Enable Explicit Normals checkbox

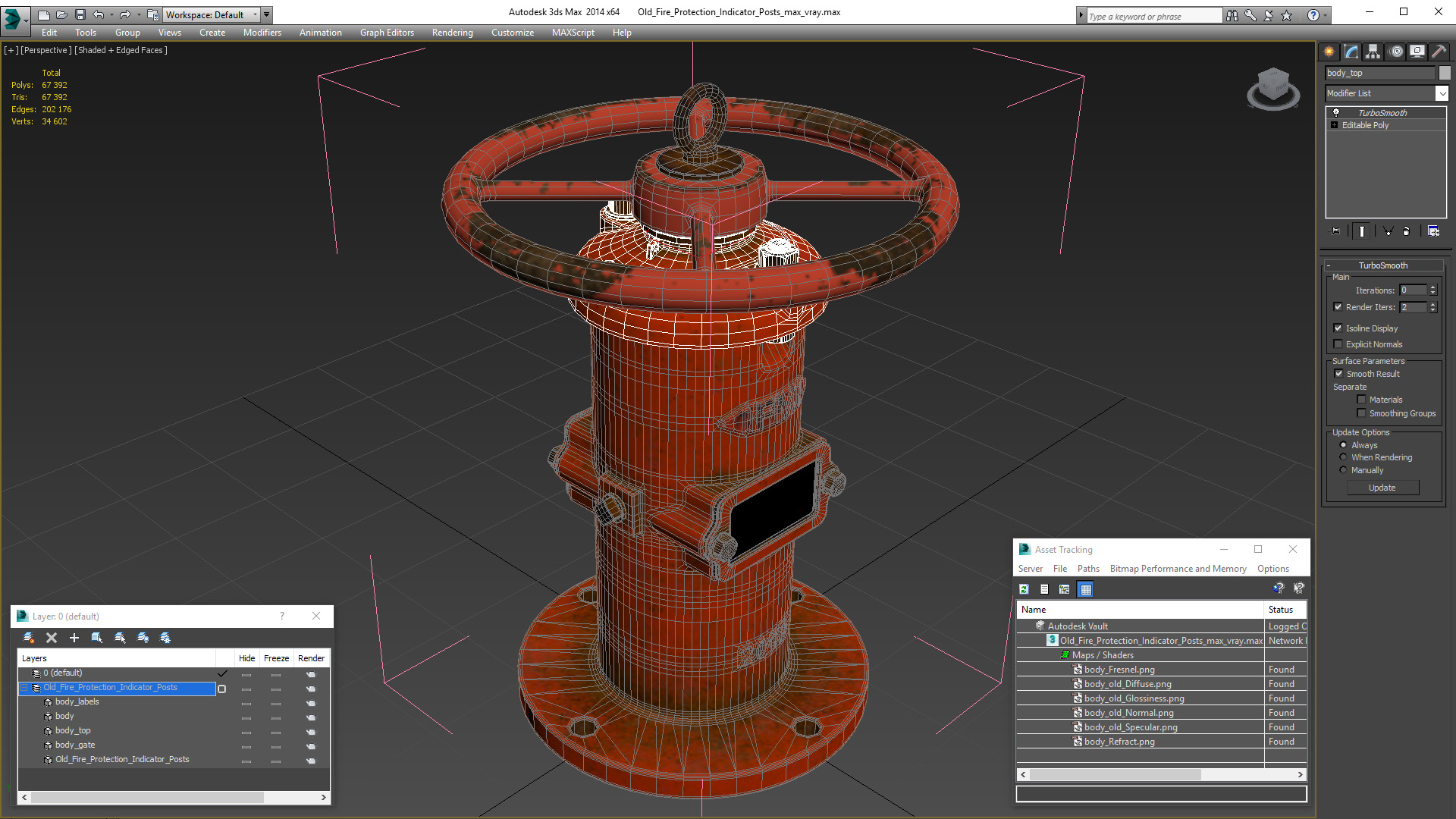pyautogui.click(x=1338, y=344)
